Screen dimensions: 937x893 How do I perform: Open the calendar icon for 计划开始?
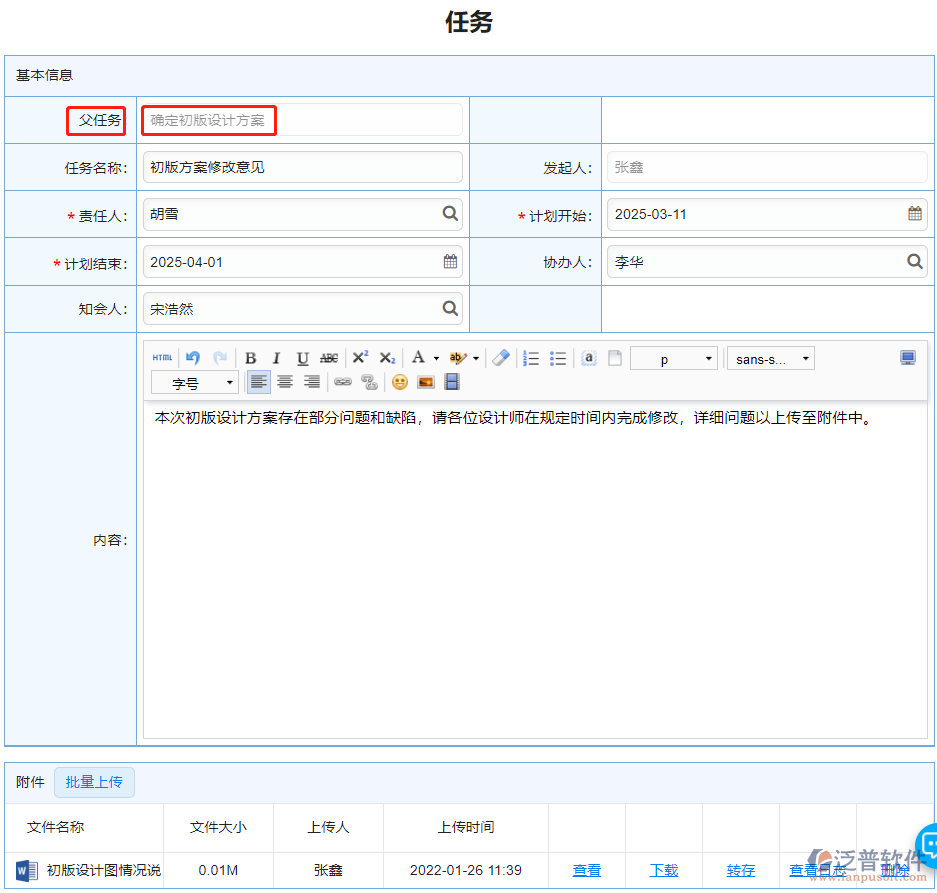[913, 214]
